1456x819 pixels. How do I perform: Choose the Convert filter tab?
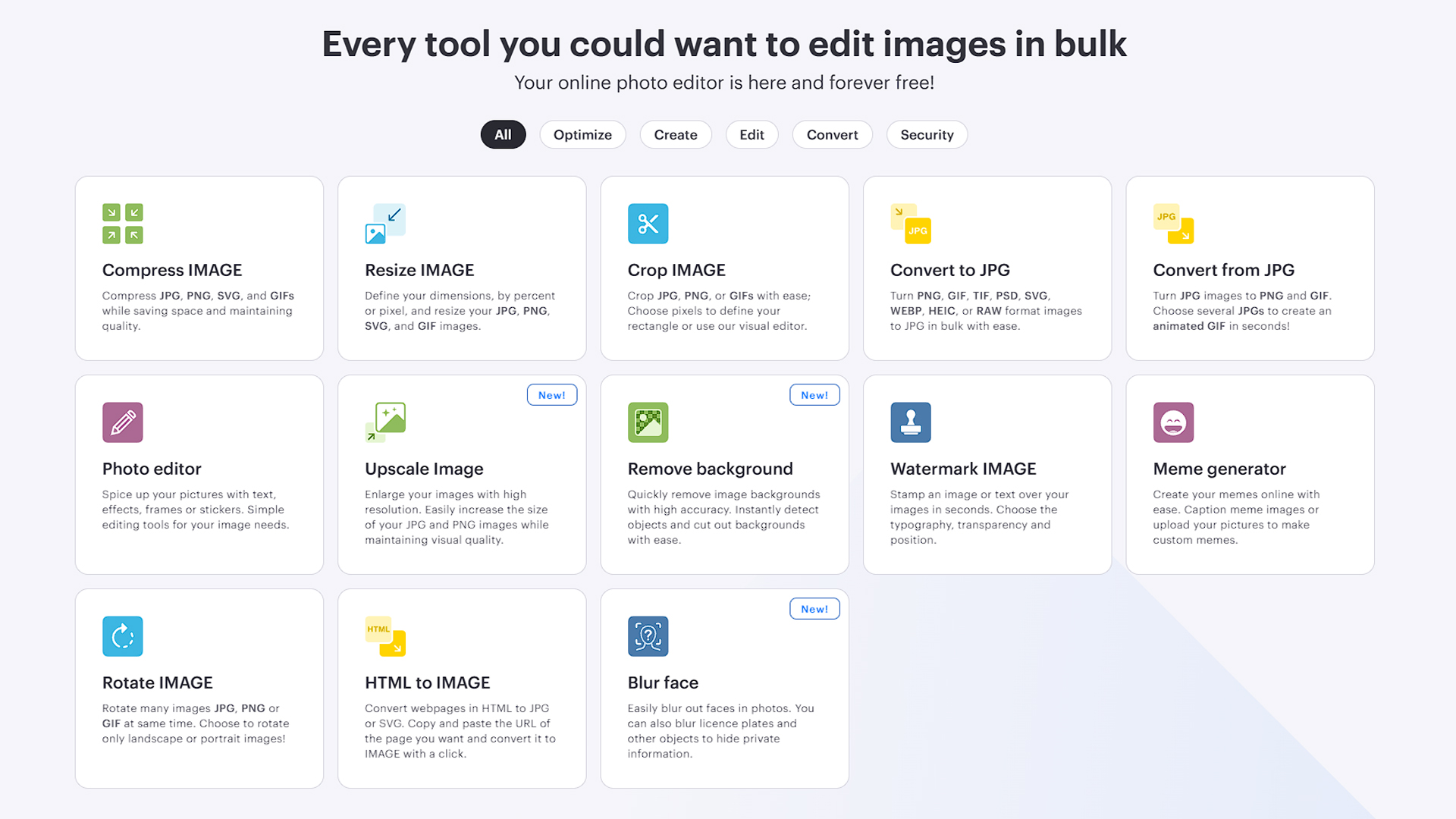832,135
